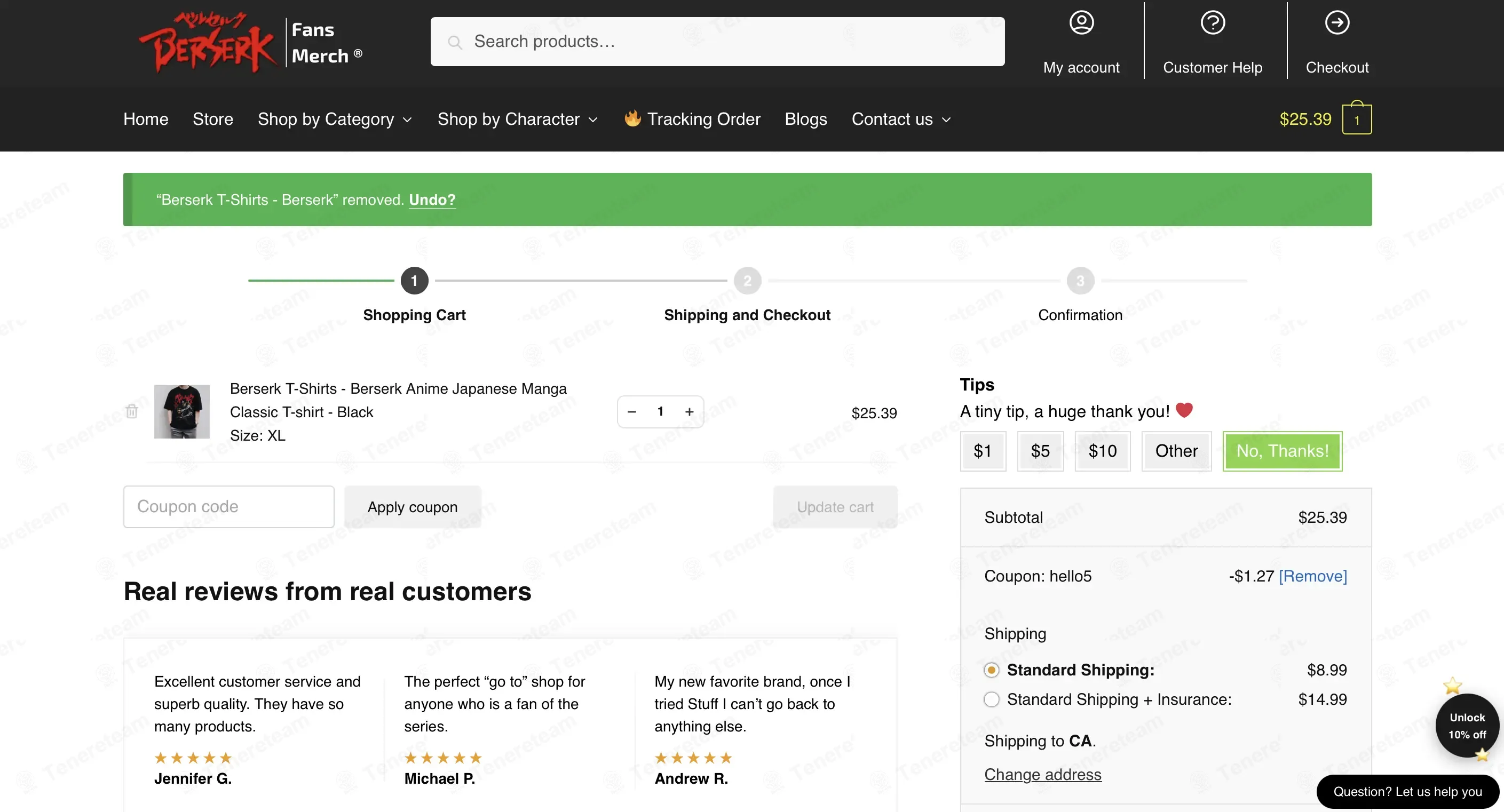Open the My account icon

click(1081, 23)
